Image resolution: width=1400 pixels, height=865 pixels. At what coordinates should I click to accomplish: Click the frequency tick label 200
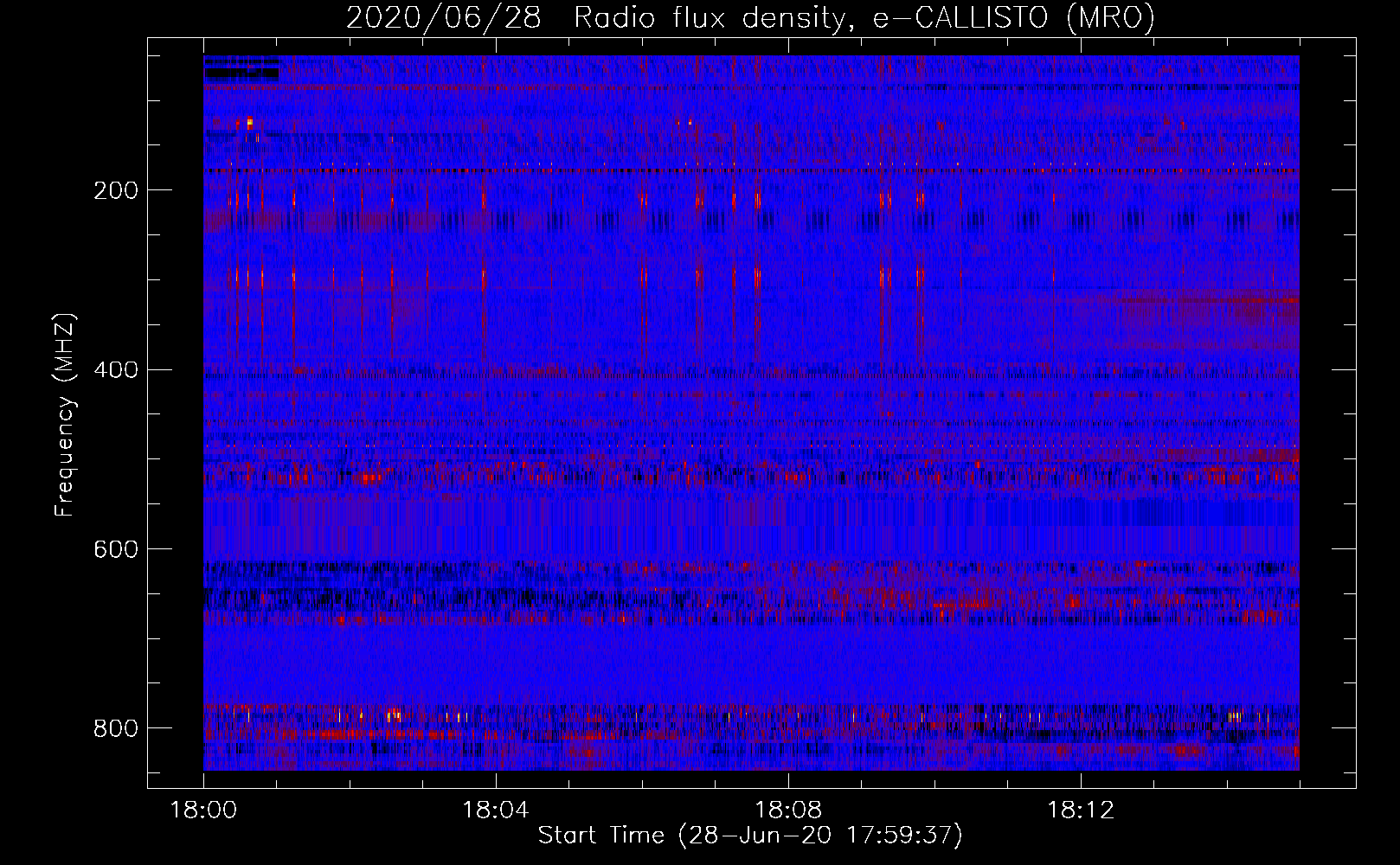click(115, 190)
